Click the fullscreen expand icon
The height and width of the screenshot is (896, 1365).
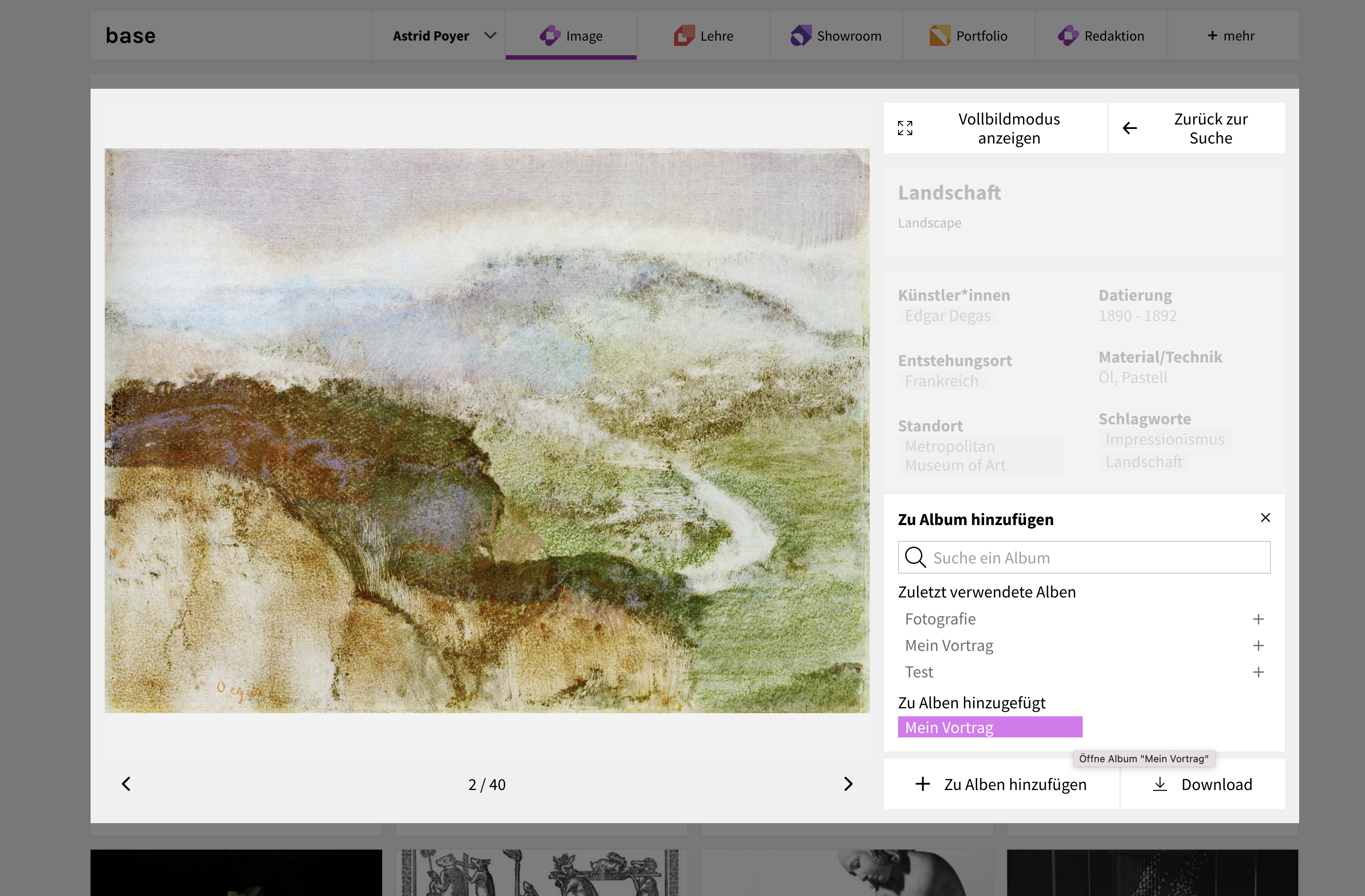(905, 128)
